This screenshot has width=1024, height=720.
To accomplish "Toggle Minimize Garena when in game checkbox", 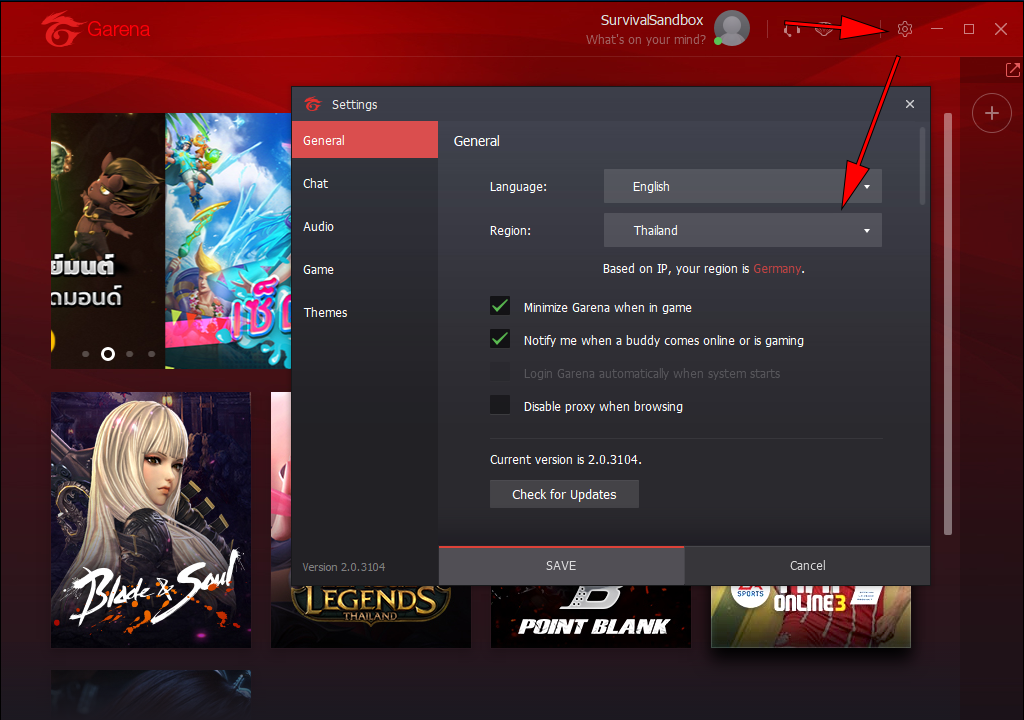I will click(x=500, y=306).
